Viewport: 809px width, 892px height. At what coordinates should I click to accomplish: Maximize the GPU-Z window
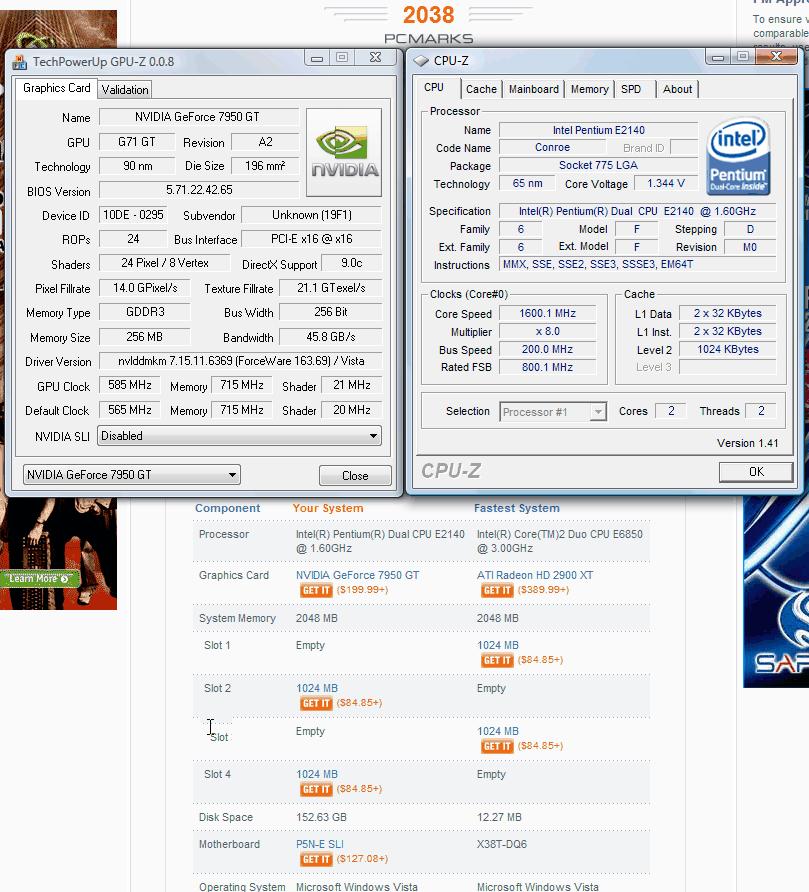342,57
